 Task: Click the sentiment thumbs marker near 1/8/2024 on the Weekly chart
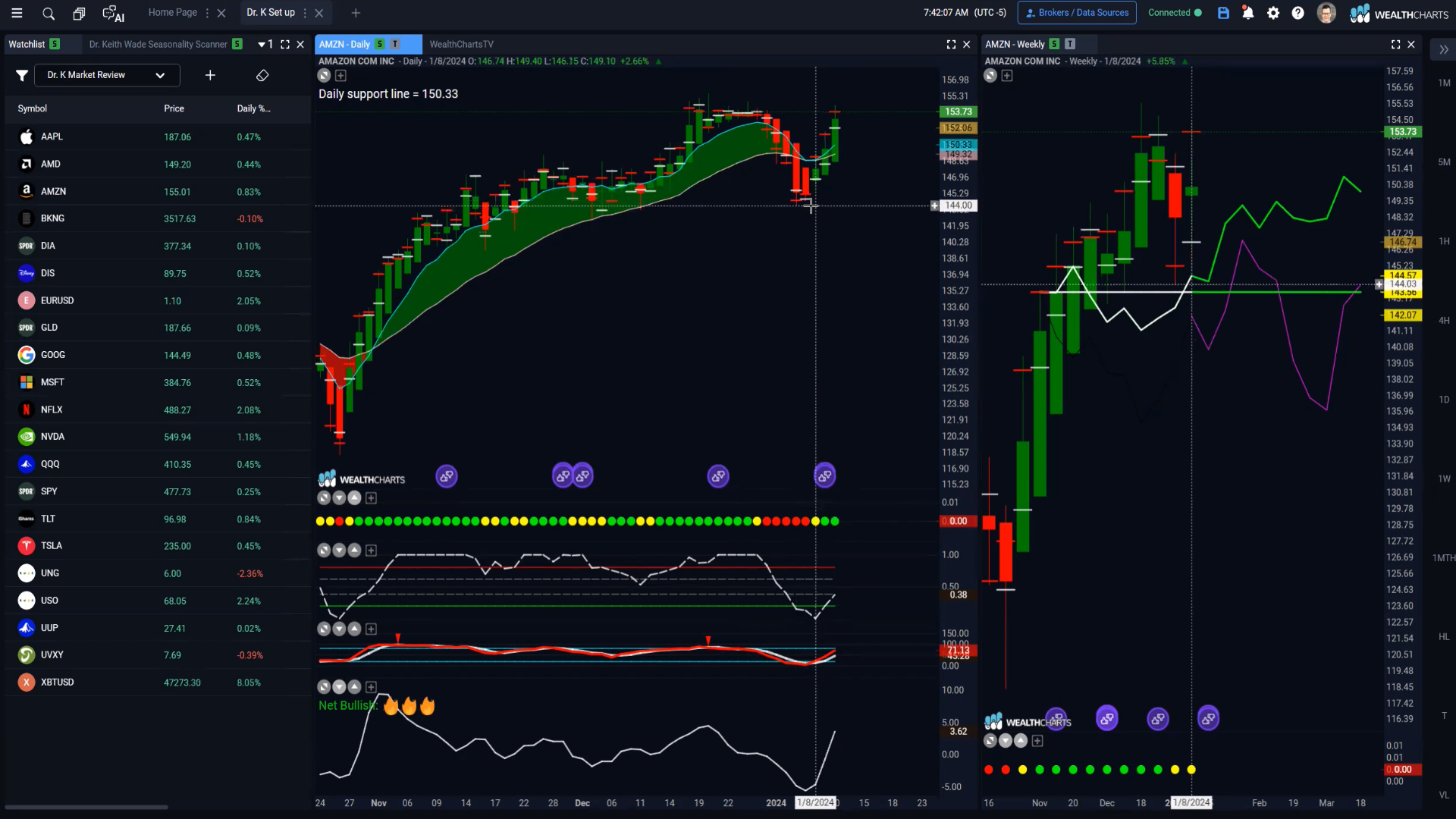pos(1208,717)
